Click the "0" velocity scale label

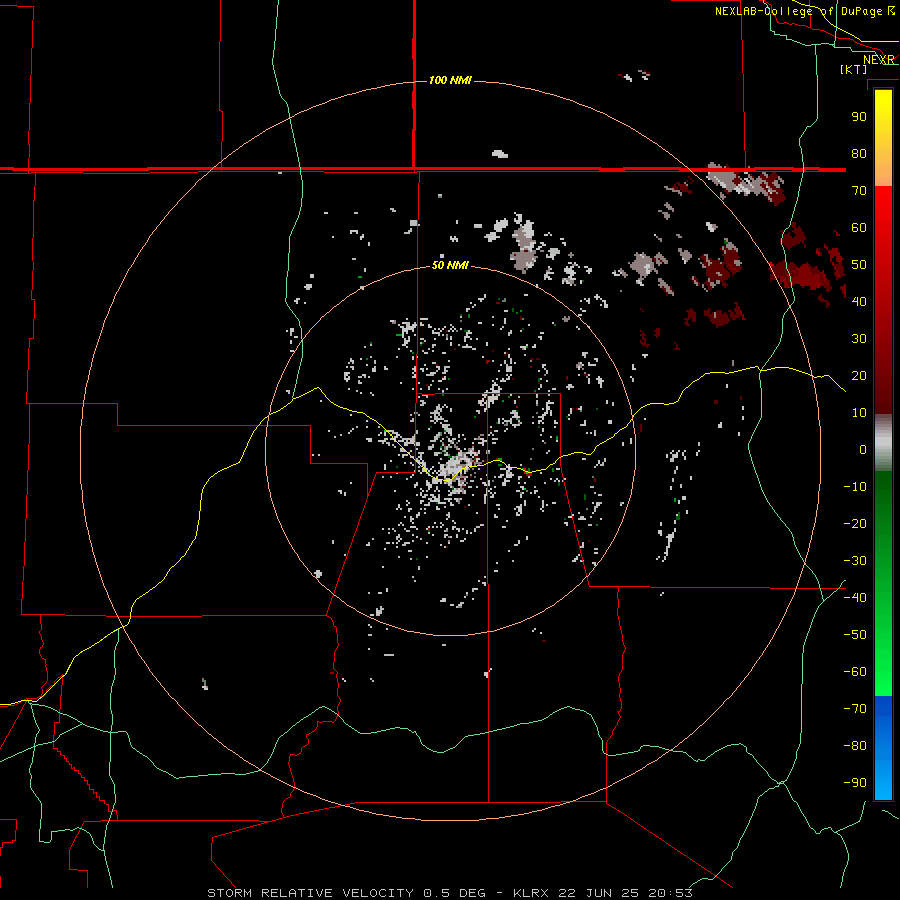coord(863,450)
